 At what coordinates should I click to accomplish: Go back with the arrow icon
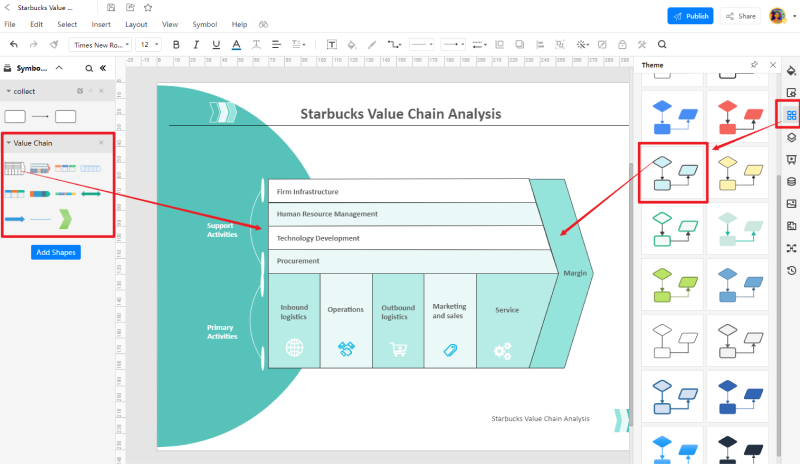(7, 8)
